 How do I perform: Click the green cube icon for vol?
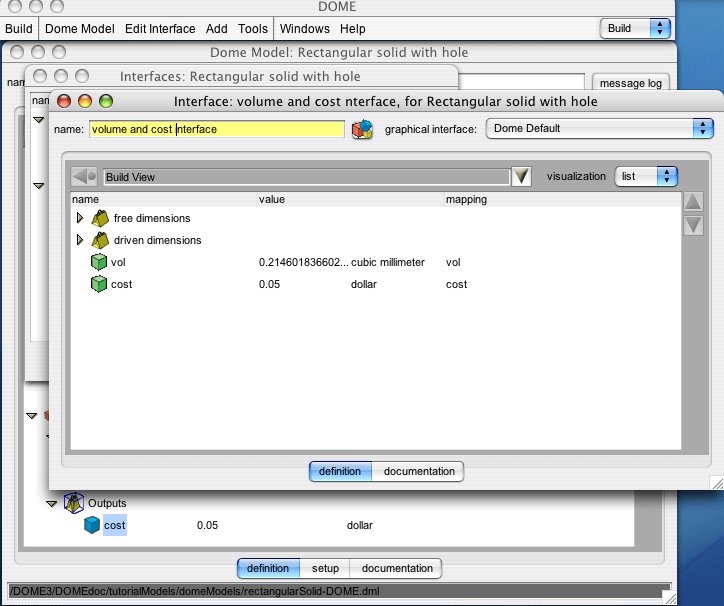(99, 262)
